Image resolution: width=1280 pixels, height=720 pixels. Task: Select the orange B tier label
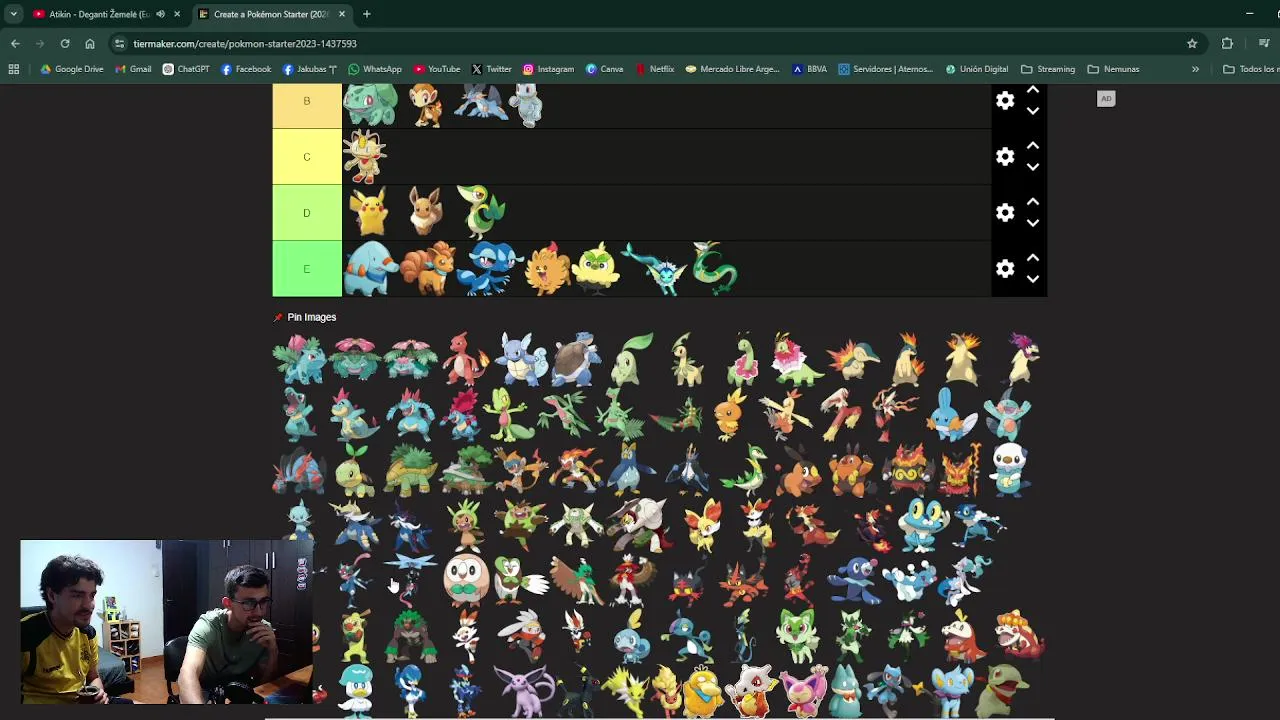point(307,106)
